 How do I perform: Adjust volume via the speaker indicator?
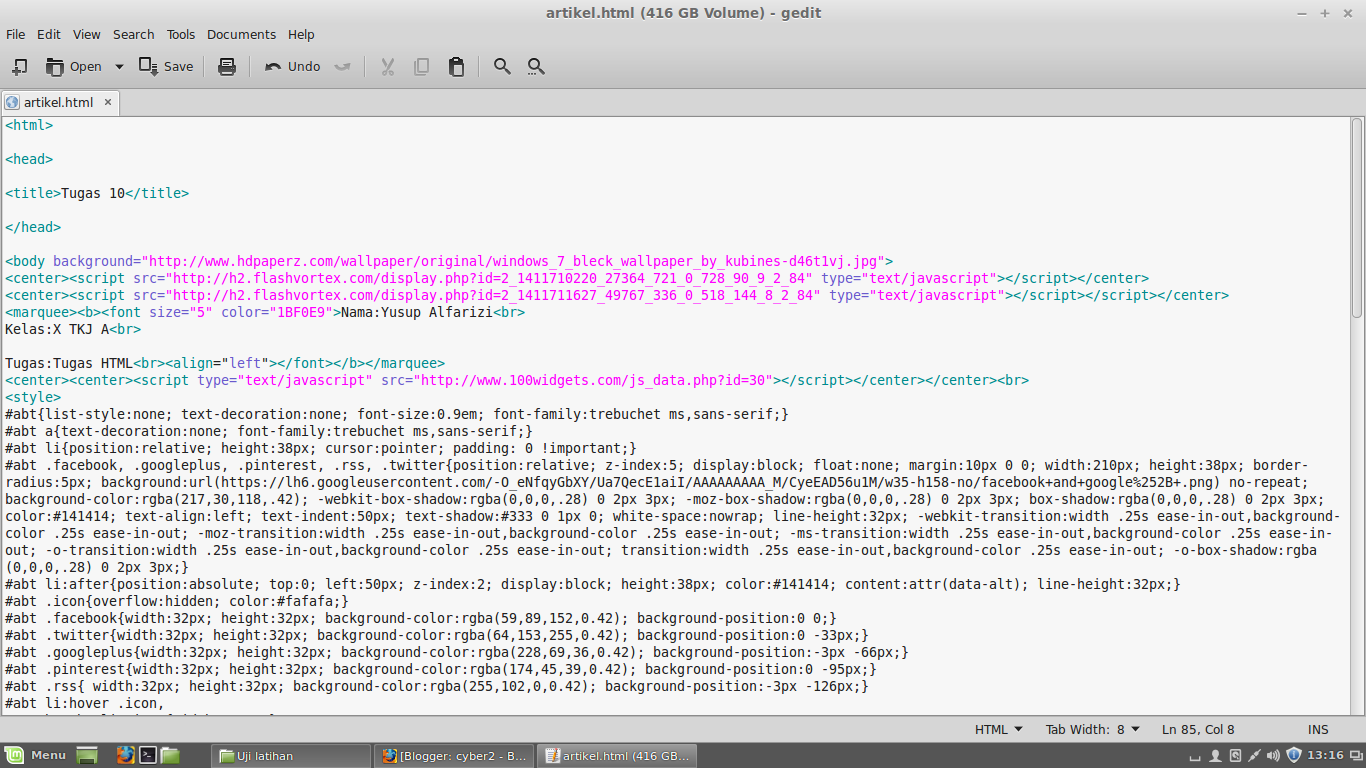click(x=1272, y=755)
